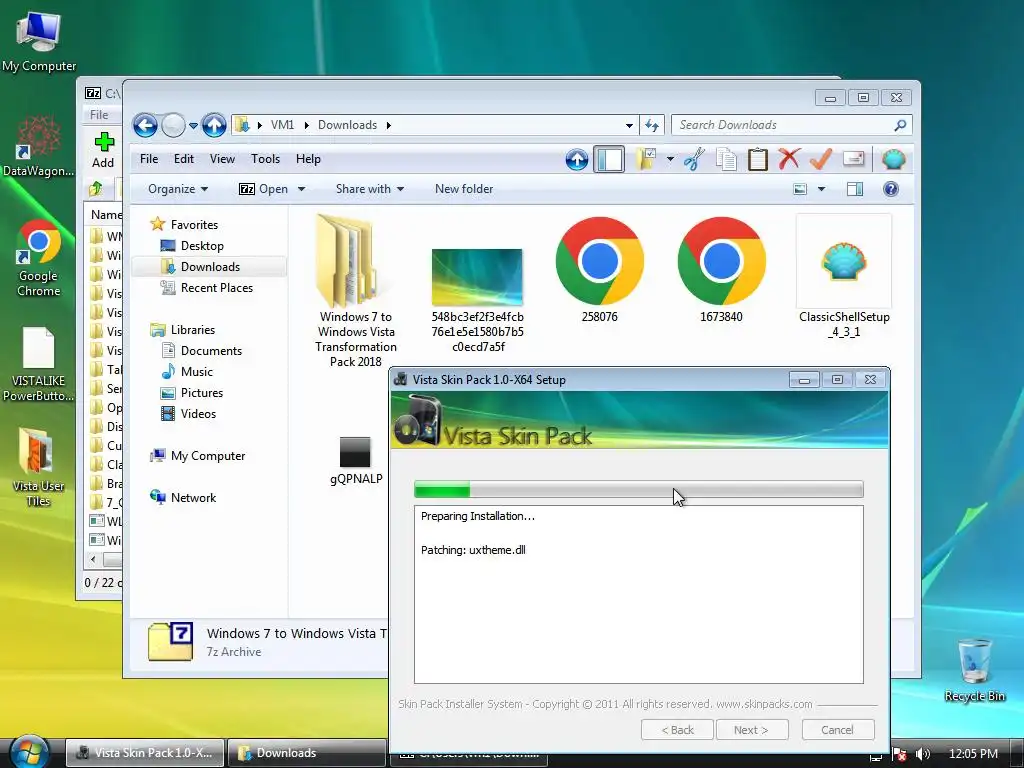This screenshot has width=1024, height=768.
Task: Select the gQPNALP file
Action: (356, 461)
